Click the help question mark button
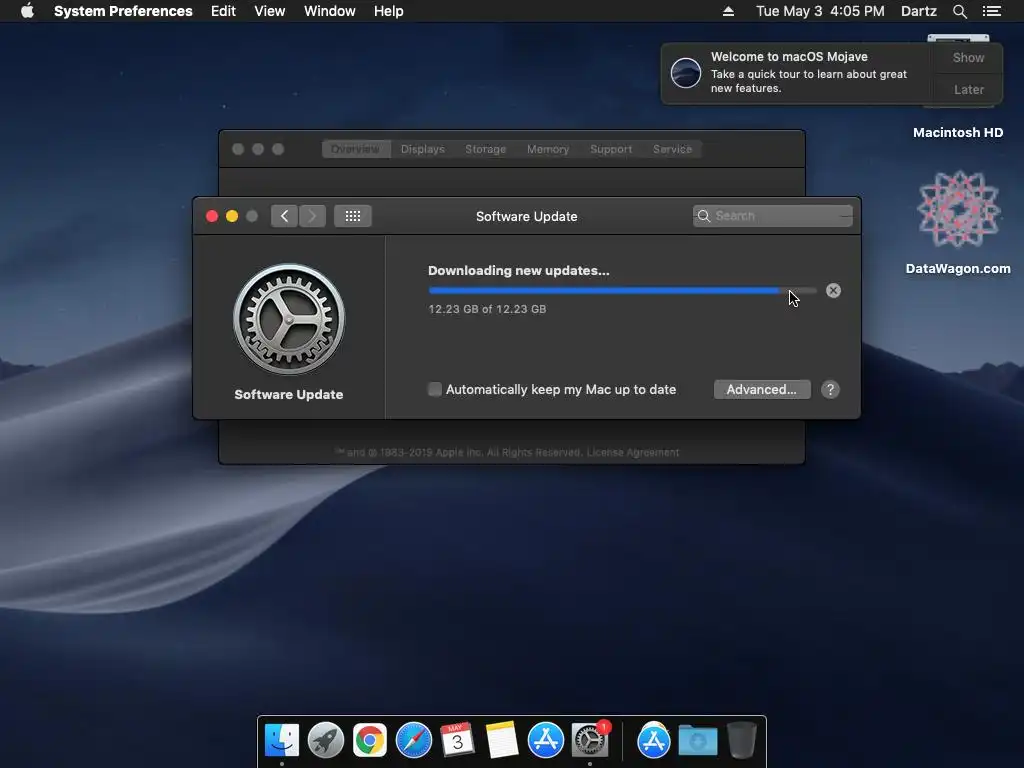Viewport: 1024px width, 768px height. 830,389
